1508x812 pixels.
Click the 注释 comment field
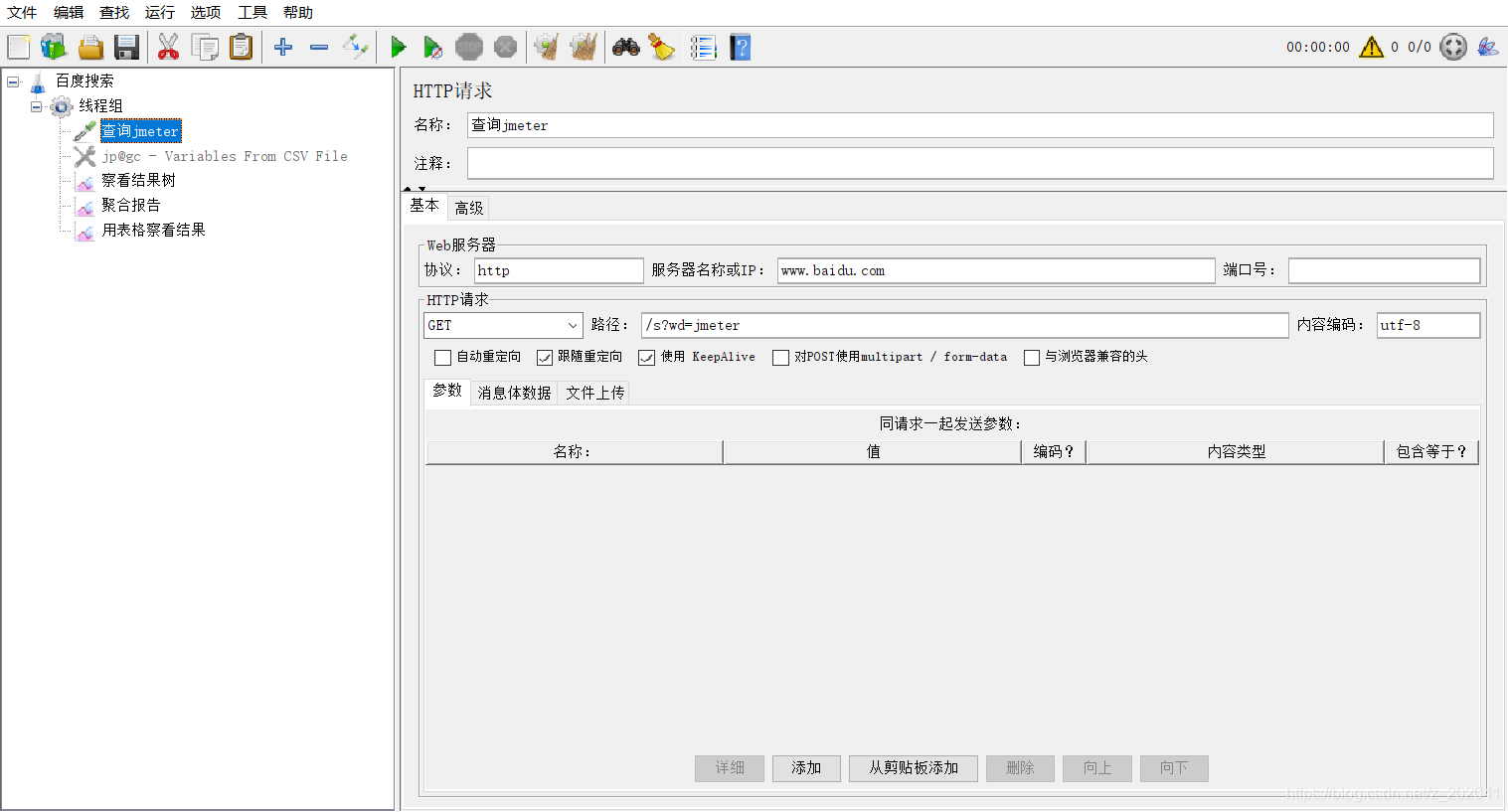click(x=980, y=163)
